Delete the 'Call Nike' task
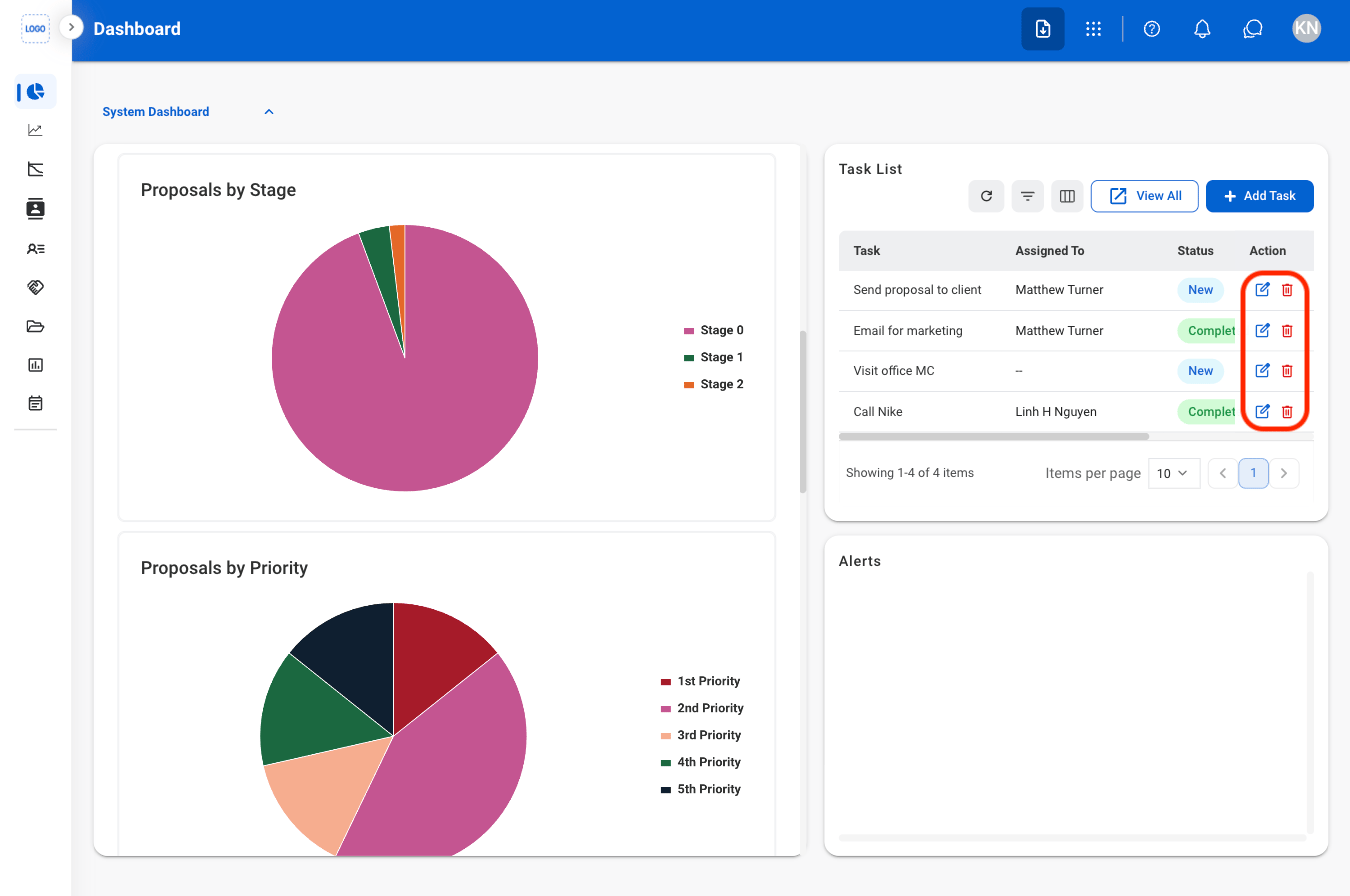 (x=1287, y=411)
